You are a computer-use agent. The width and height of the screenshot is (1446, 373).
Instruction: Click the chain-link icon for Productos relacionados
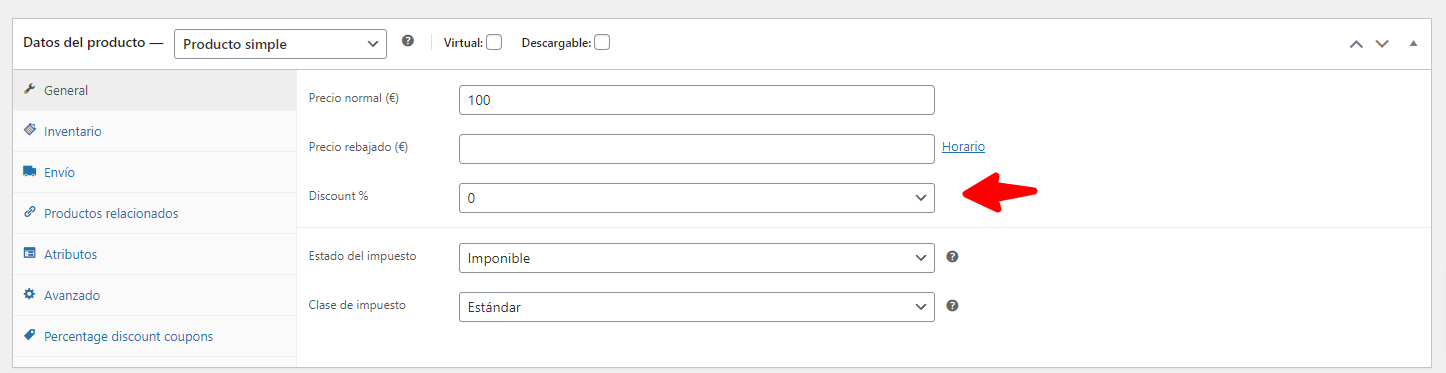[x=29, y=213]
